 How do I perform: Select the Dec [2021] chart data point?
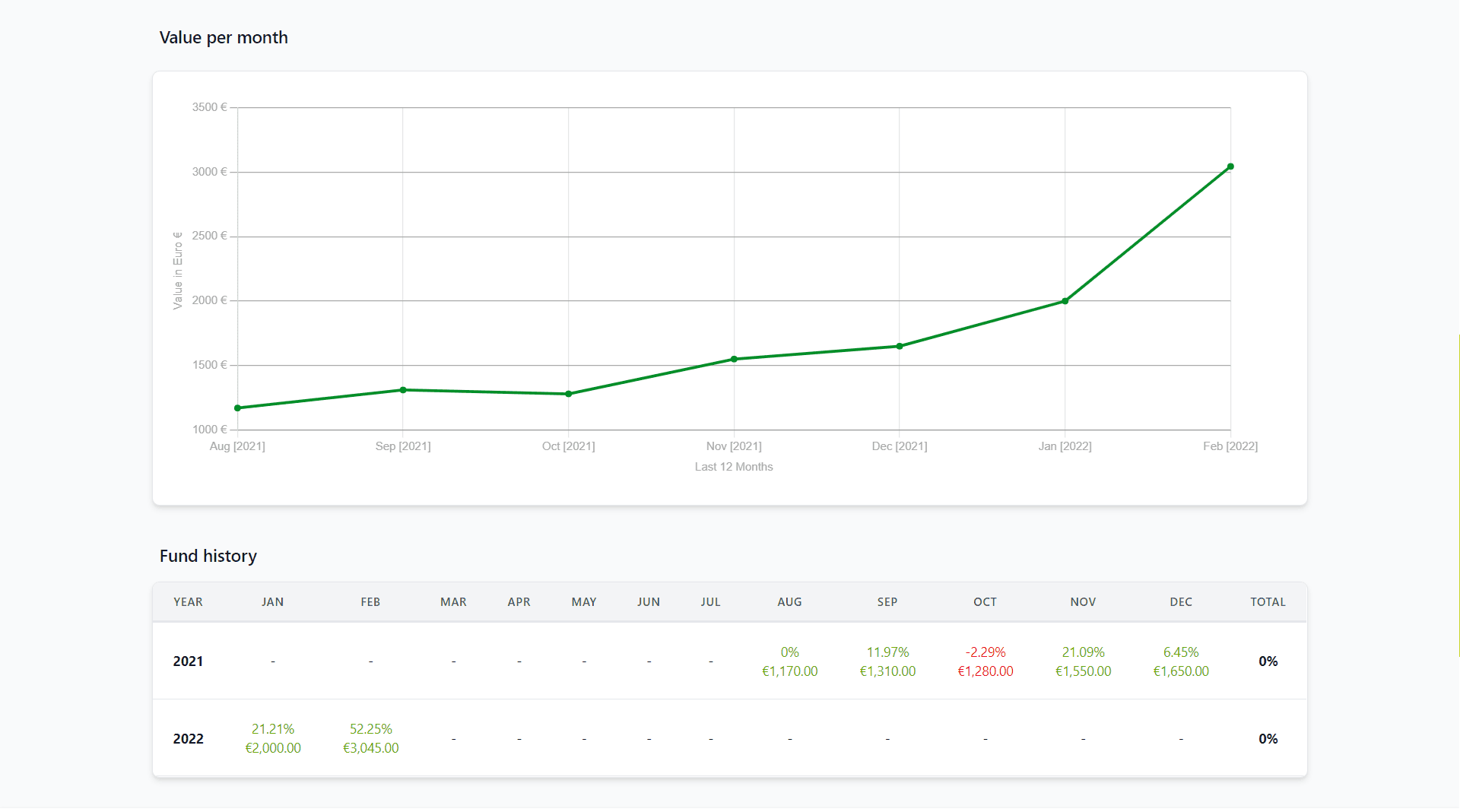[x=899, y=346]
